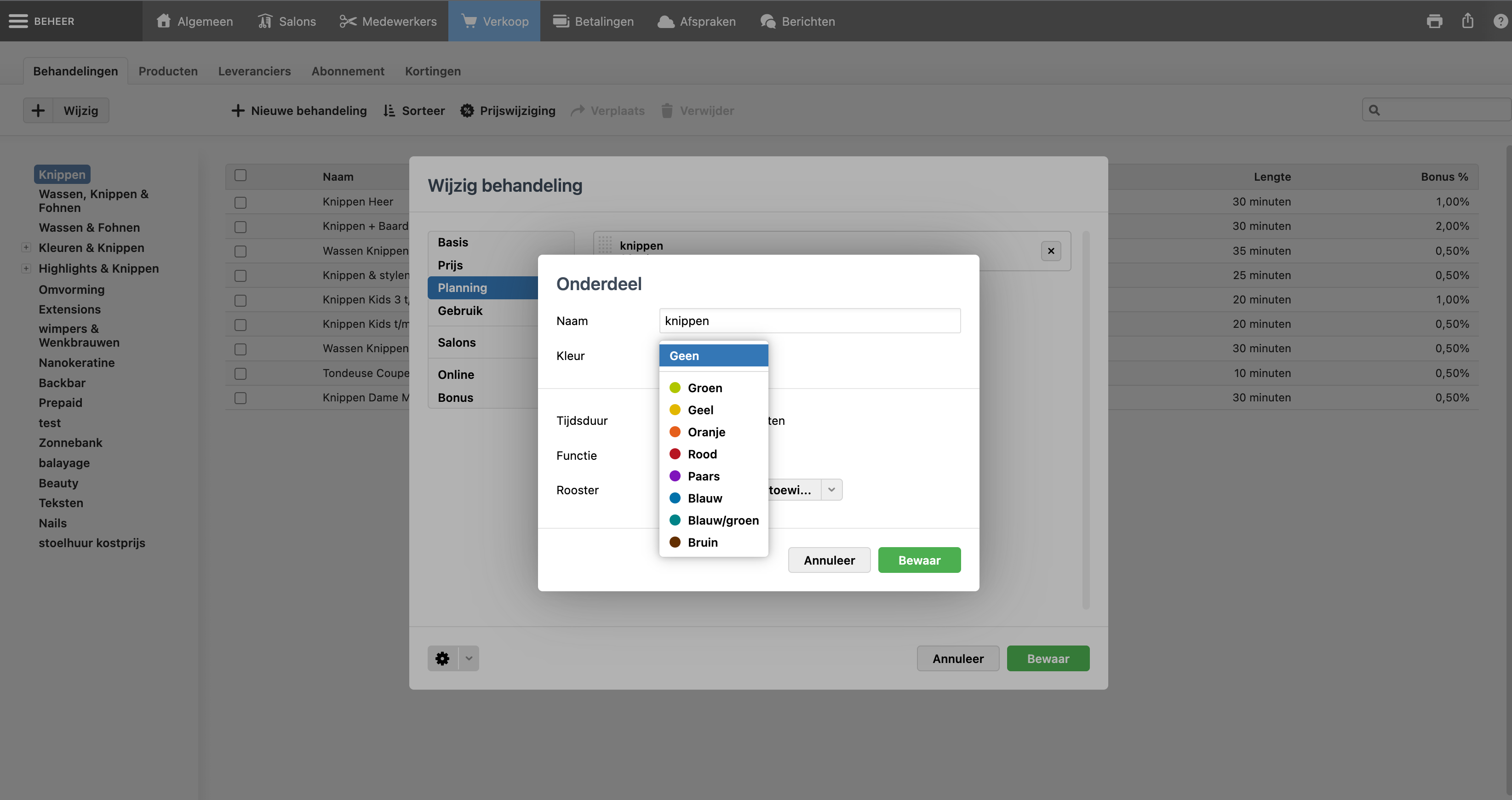Viewport: 1512px width, 800px height.
Task: Open the Rooster dropdown arrow
Action: click(831, 490)
